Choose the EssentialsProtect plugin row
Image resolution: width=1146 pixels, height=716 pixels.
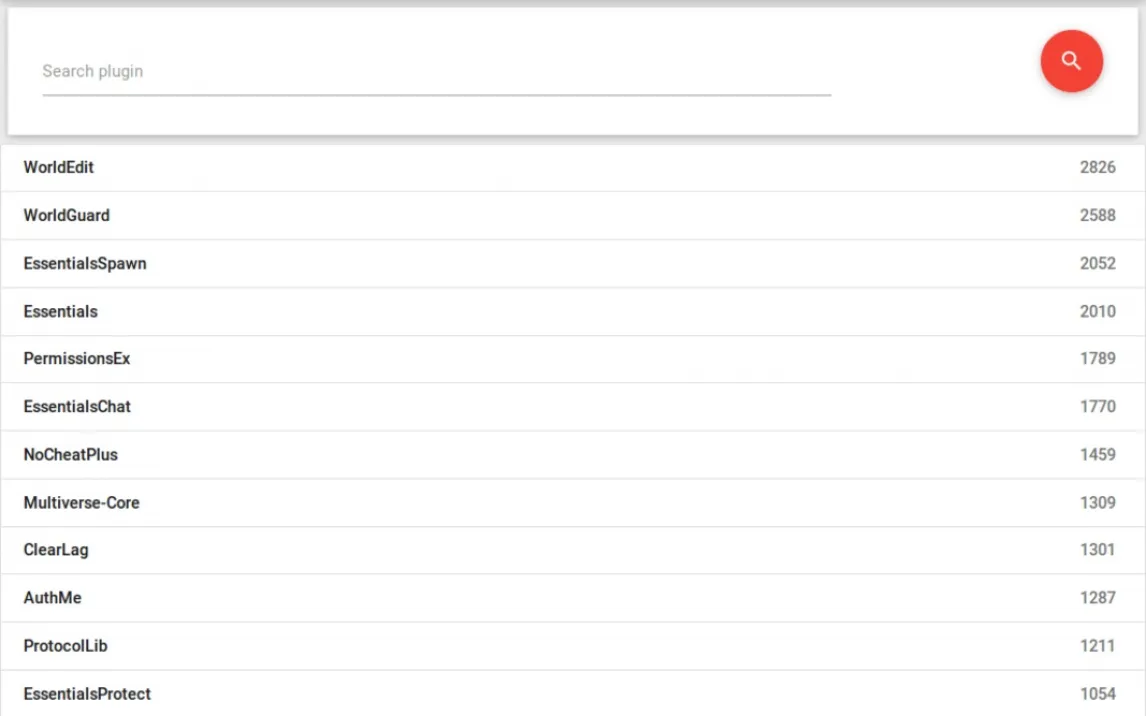click(88, 693)
